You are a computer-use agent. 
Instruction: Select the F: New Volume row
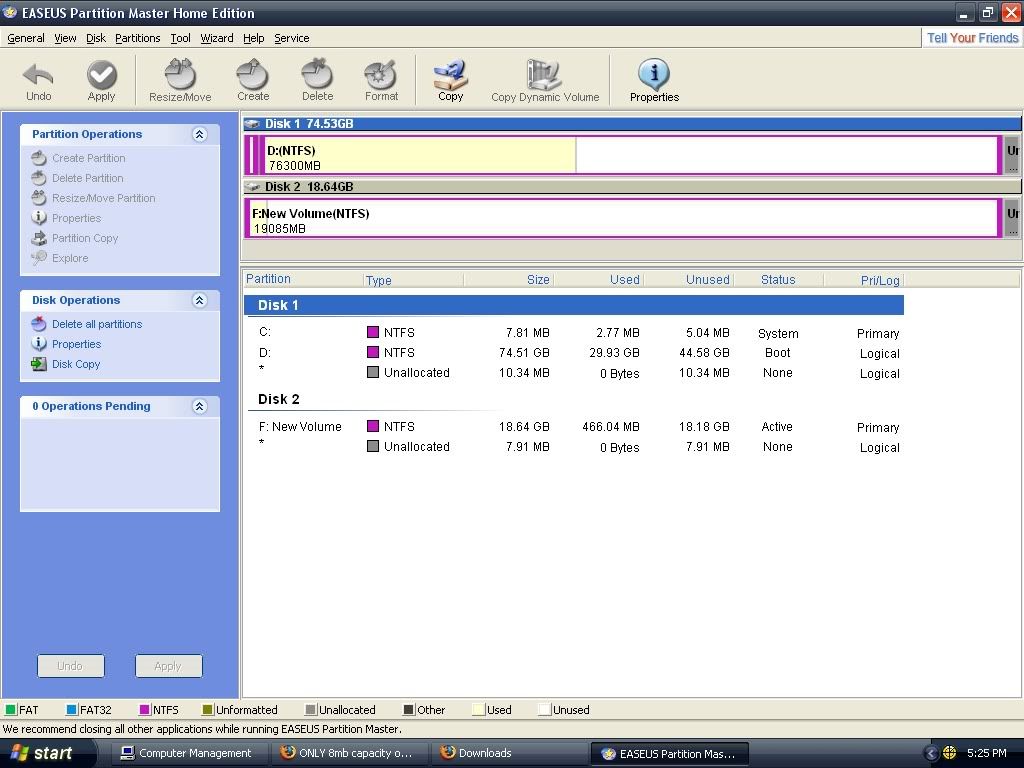575,426
